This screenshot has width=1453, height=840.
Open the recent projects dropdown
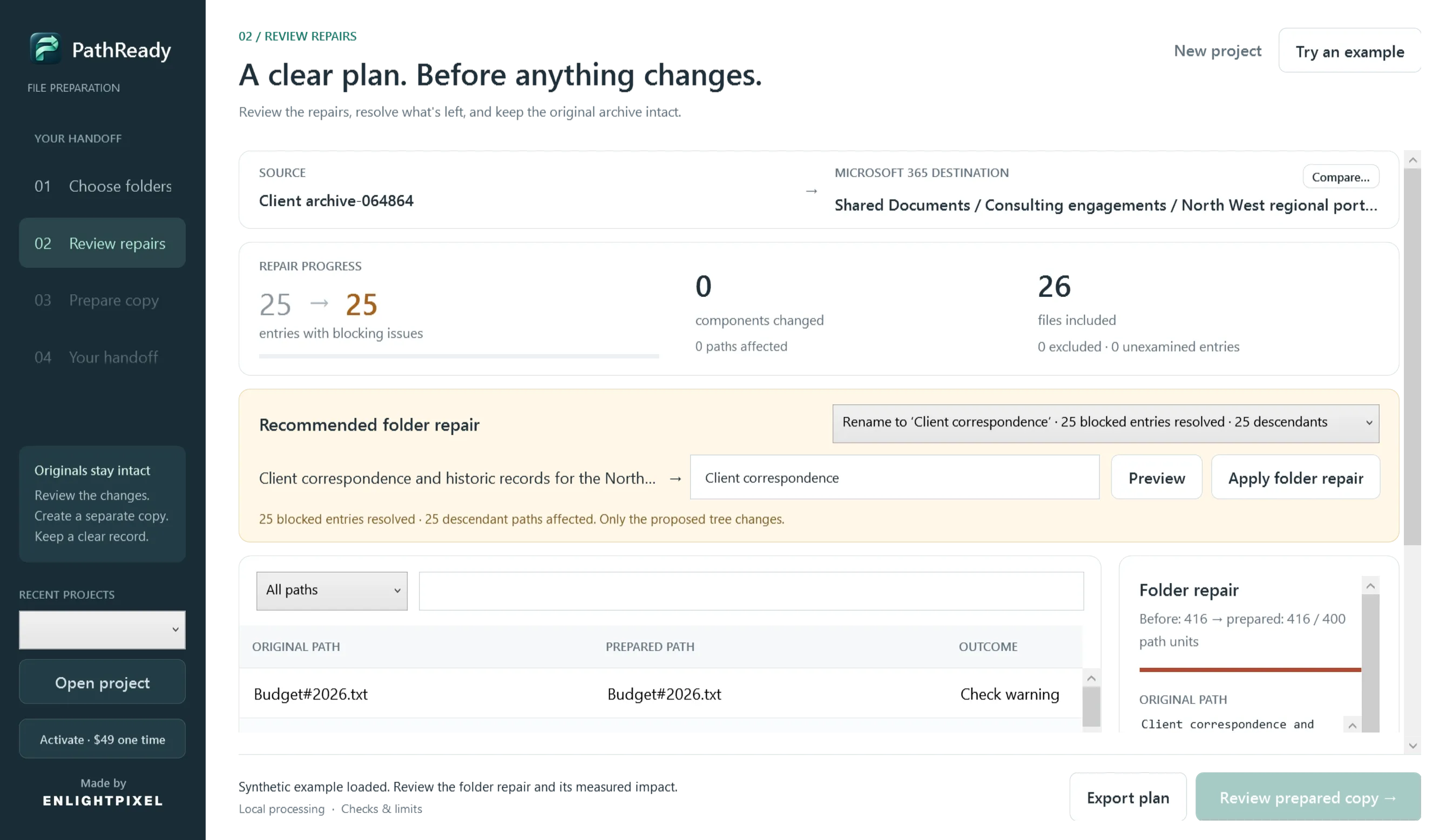click(x=103, y=629)
